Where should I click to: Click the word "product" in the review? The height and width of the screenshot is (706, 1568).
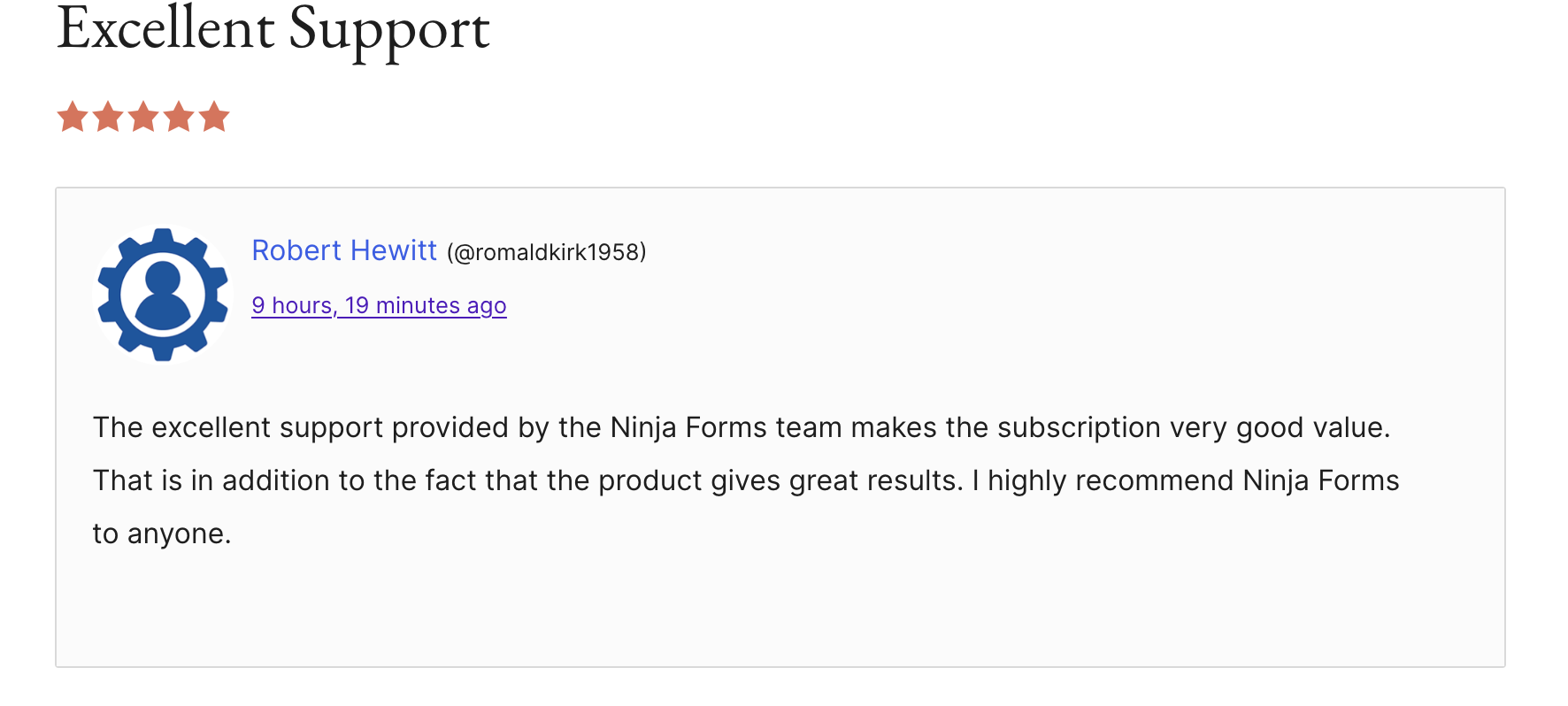tap(652, 480)
